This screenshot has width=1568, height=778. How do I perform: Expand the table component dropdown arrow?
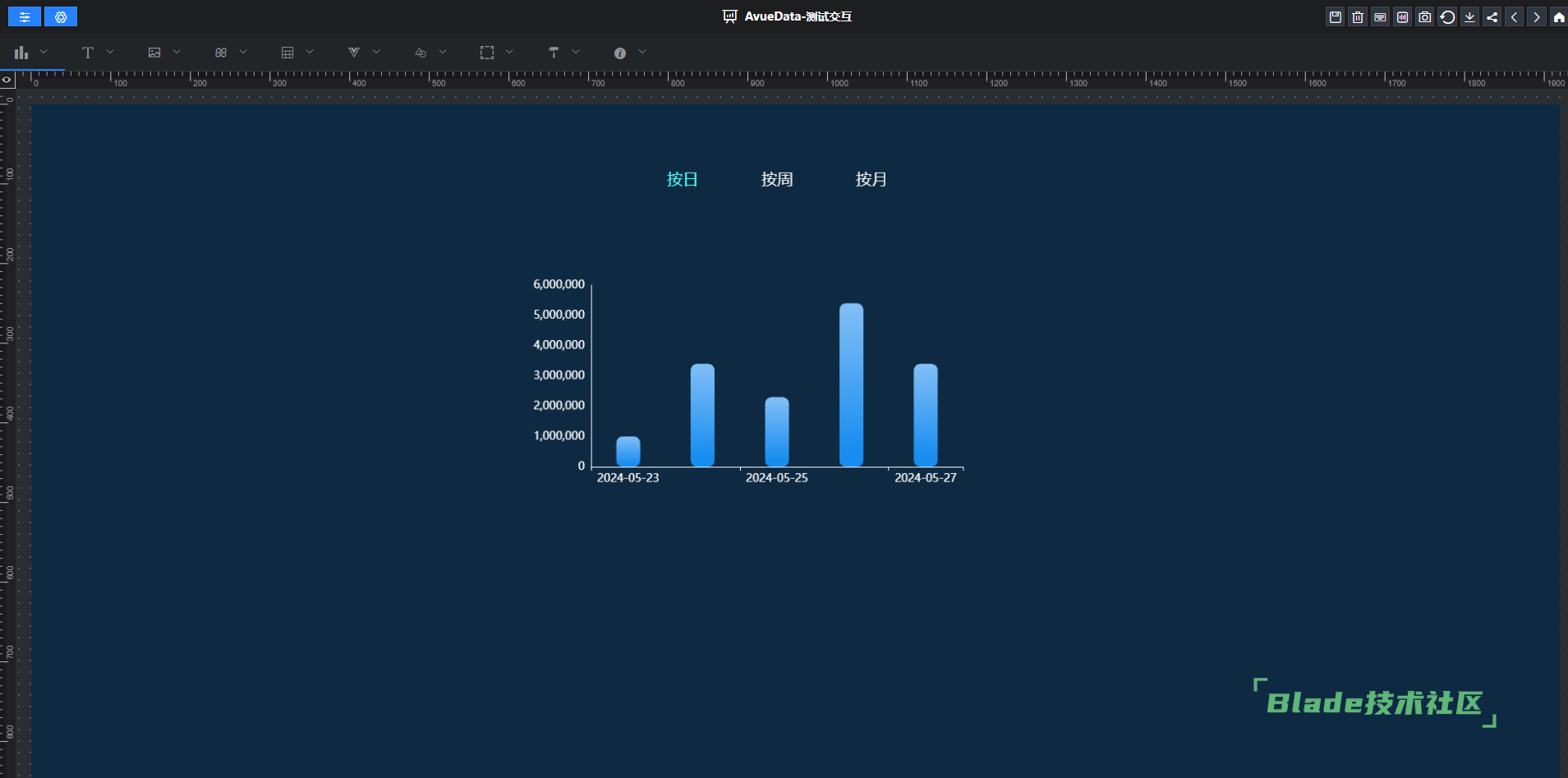(x=310, y=52)
